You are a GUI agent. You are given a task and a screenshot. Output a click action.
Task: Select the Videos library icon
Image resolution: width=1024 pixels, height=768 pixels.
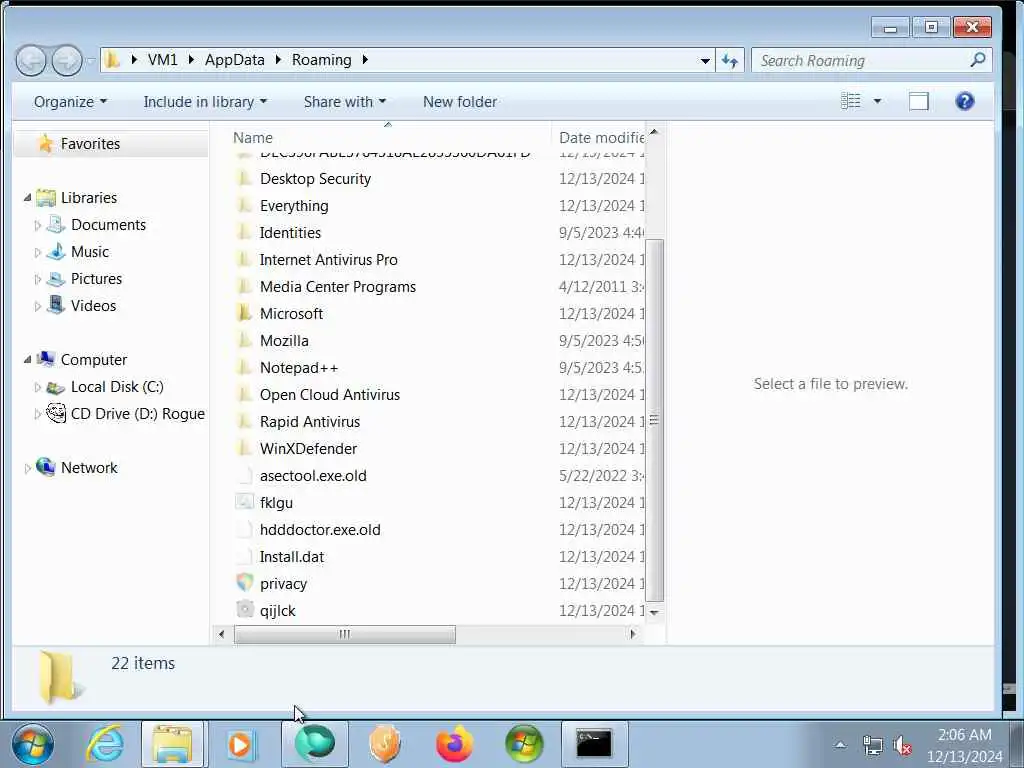56,305
